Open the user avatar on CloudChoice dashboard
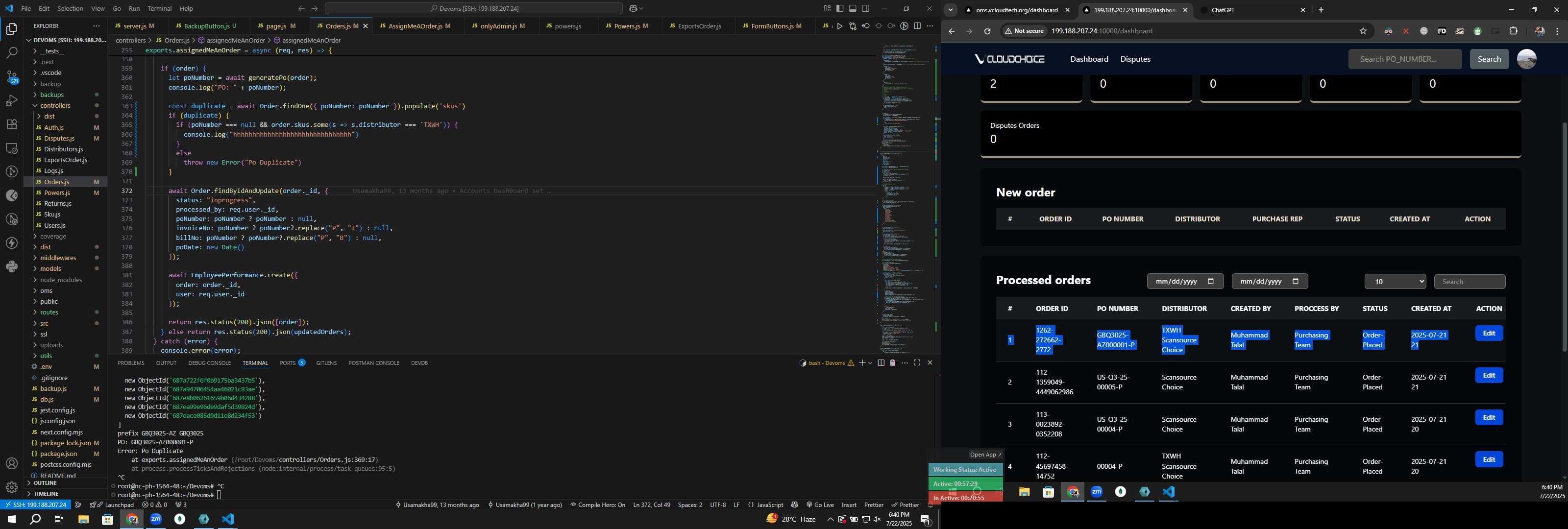The height and width of the screenshot is (529, 1568). [1526, 59]
